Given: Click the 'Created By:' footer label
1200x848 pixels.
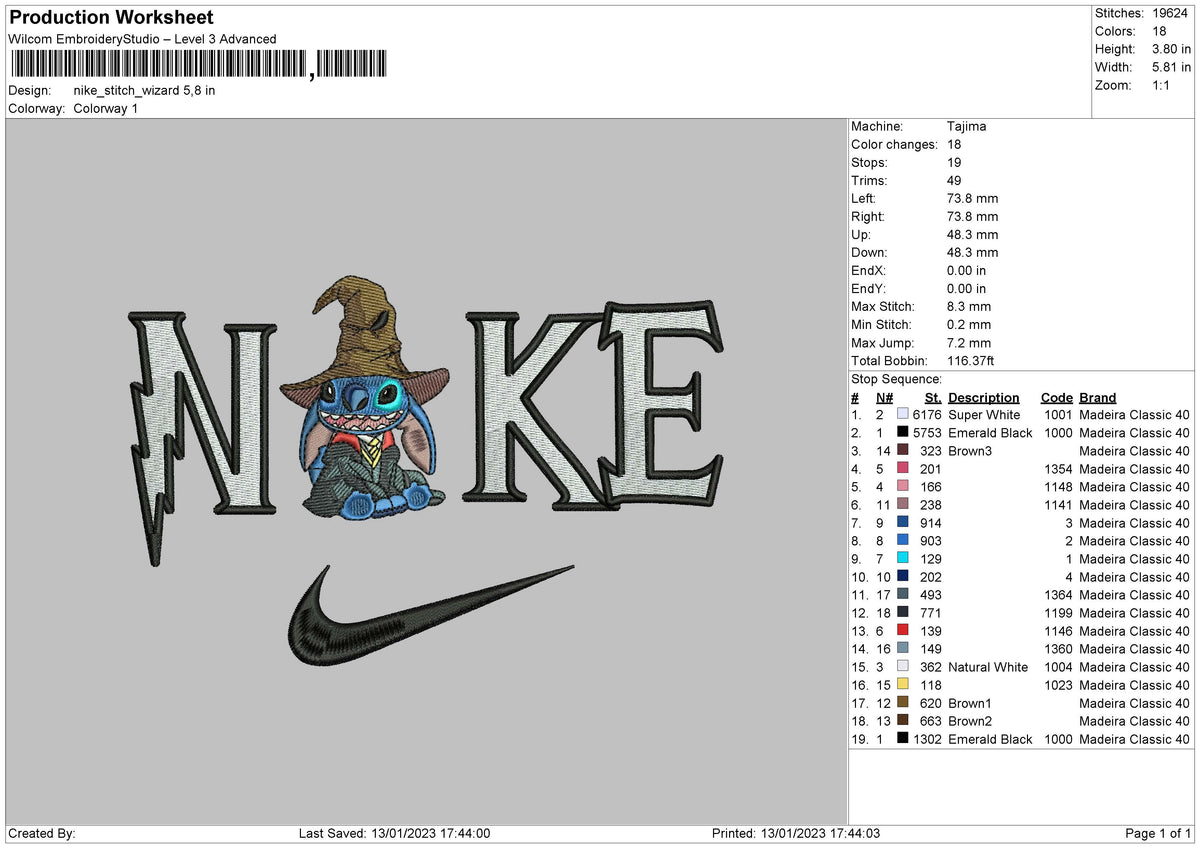Looking at the screenshot, I should click(x=41, y=834).
